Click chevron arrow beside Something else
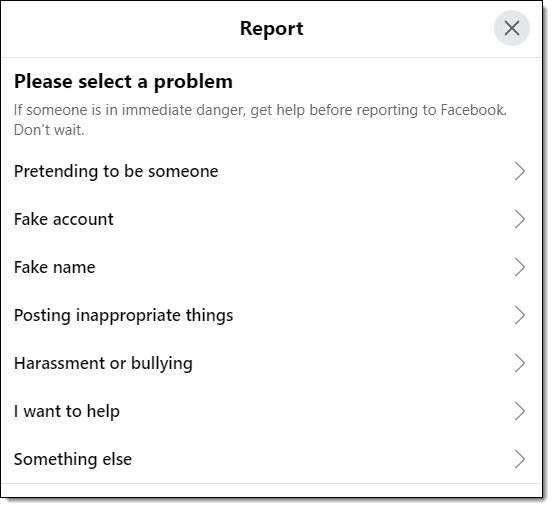The height and width of the screenshot is (508, 553). click(x=519, y=459)
